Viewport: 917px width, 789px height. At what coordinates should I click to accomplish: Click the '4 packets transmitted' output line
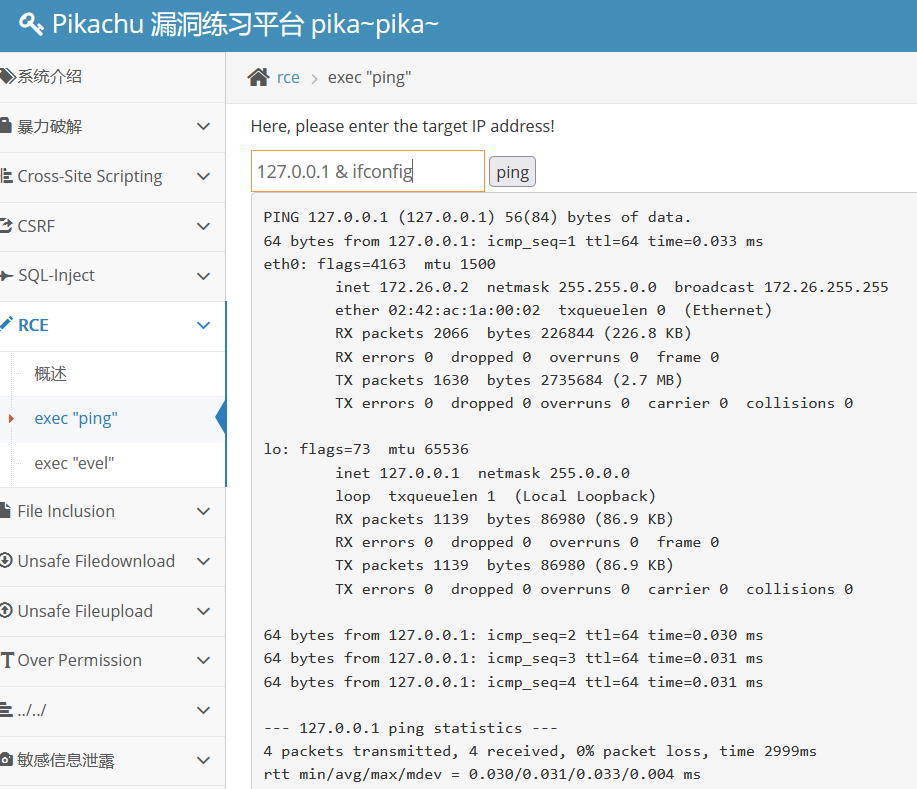(x=540, y=751)
